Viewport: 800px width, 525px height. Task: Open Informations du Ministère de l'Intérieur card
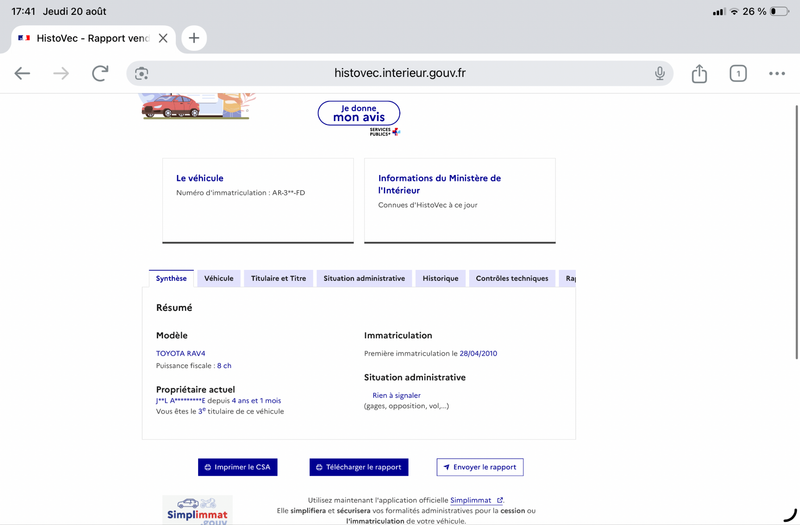coord(460,201)
